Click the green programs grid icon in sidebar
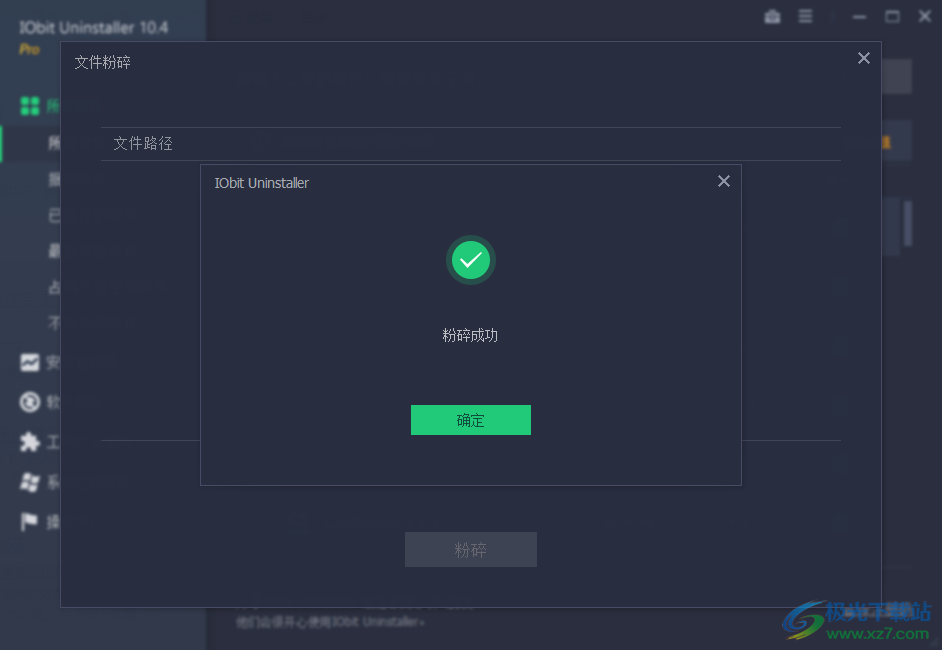Viewport: 942px width, 650px height. (29, 106)
